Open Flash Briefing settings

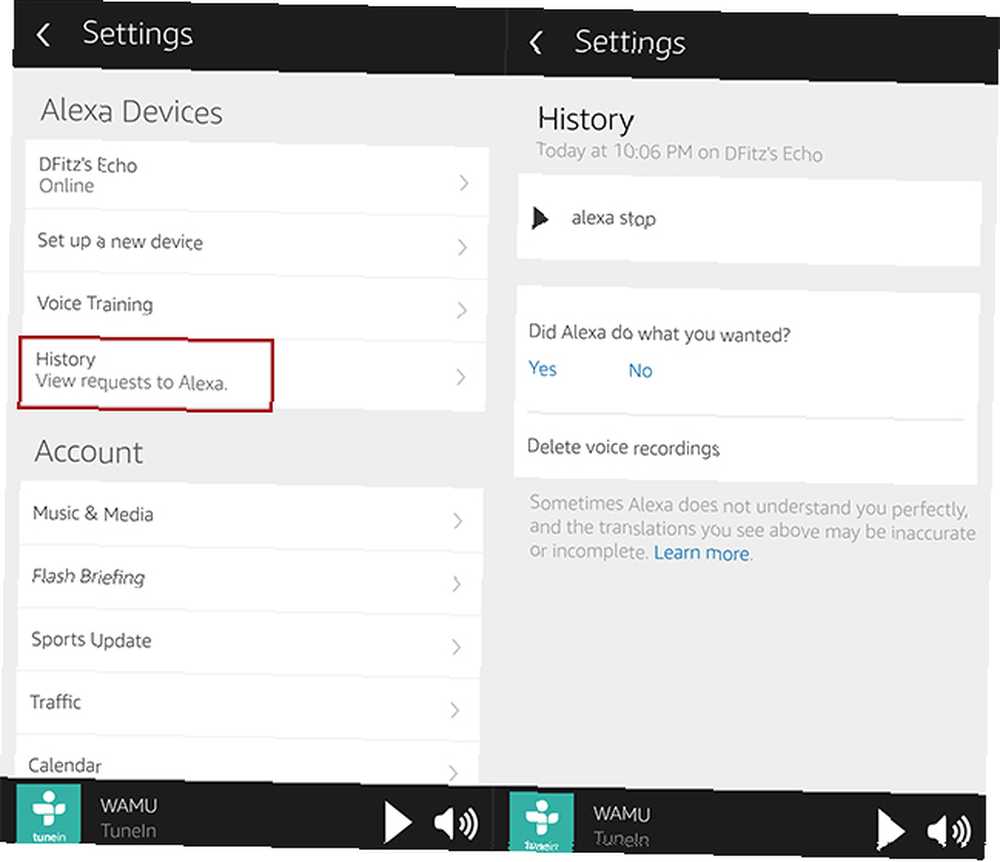pos(250,580)
